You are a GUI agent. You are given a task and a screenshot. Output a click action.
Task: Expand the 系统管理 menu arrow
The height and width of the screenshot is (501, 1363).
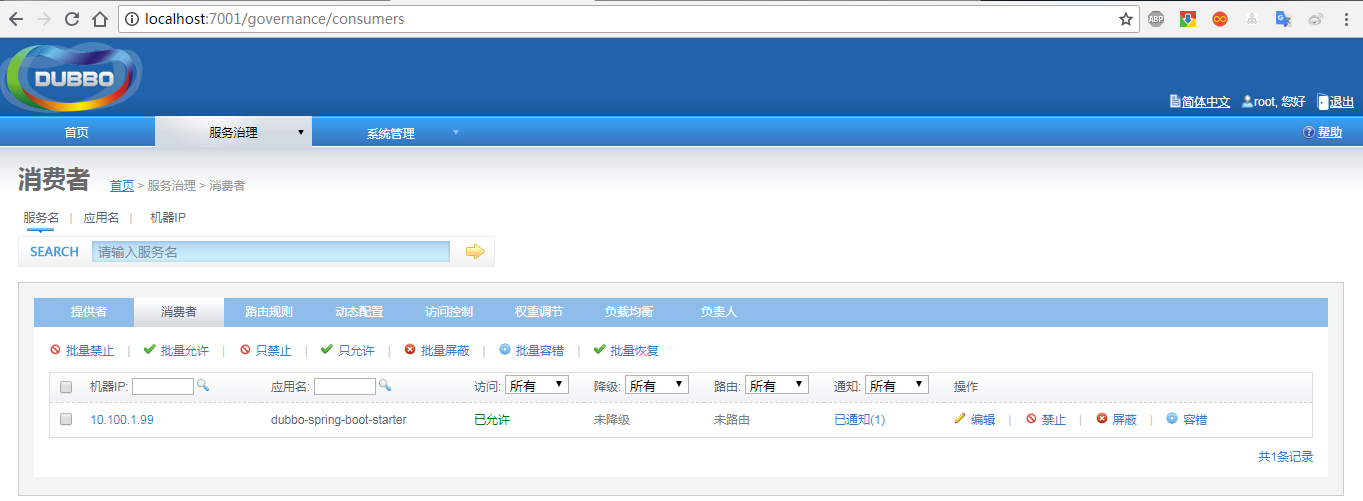point(456,132)
